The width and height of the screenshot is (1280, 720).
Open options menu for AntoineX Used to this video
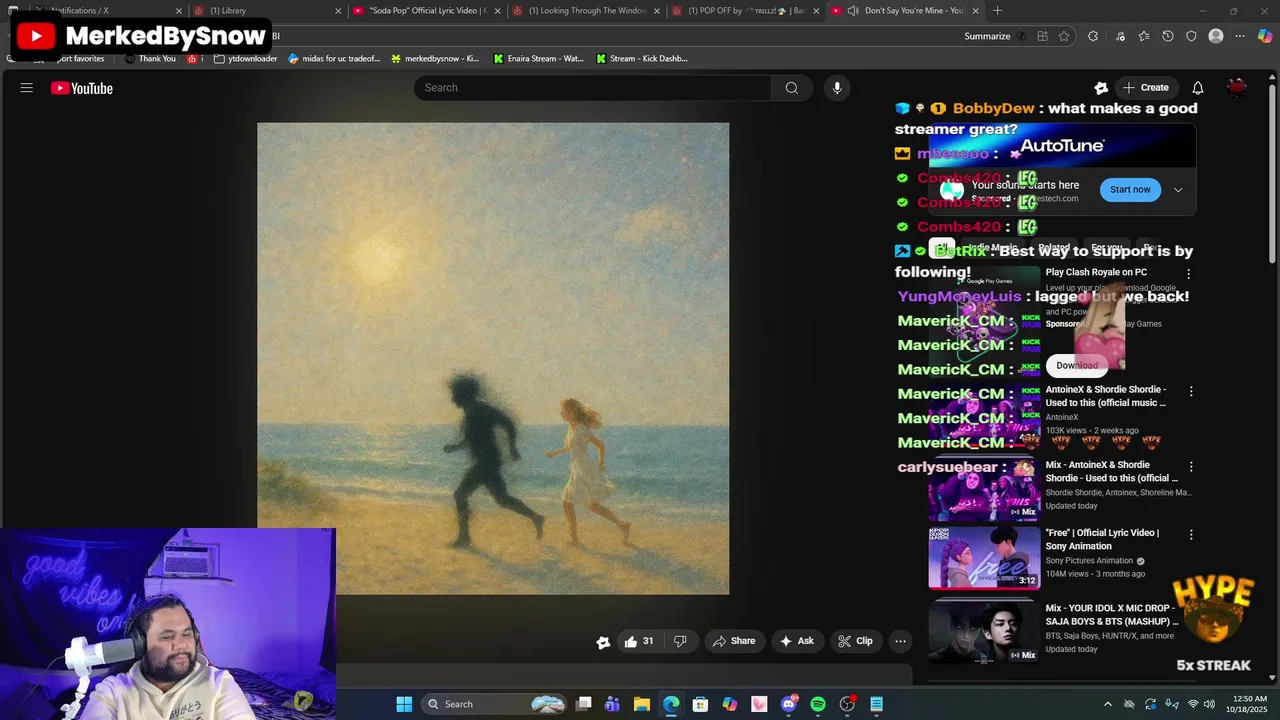coord(1191,391)
